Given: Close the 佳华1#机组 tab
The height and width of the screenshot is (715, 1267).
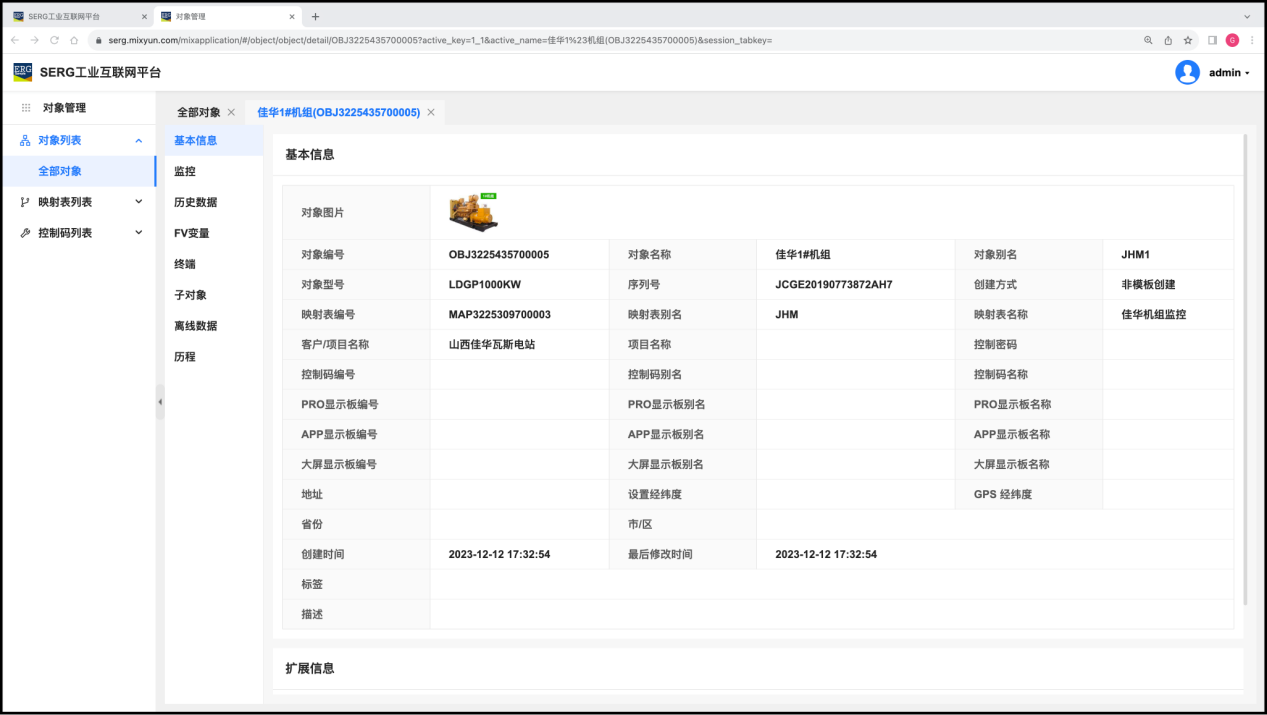Looking at the screenshot, I should [431, 113].
